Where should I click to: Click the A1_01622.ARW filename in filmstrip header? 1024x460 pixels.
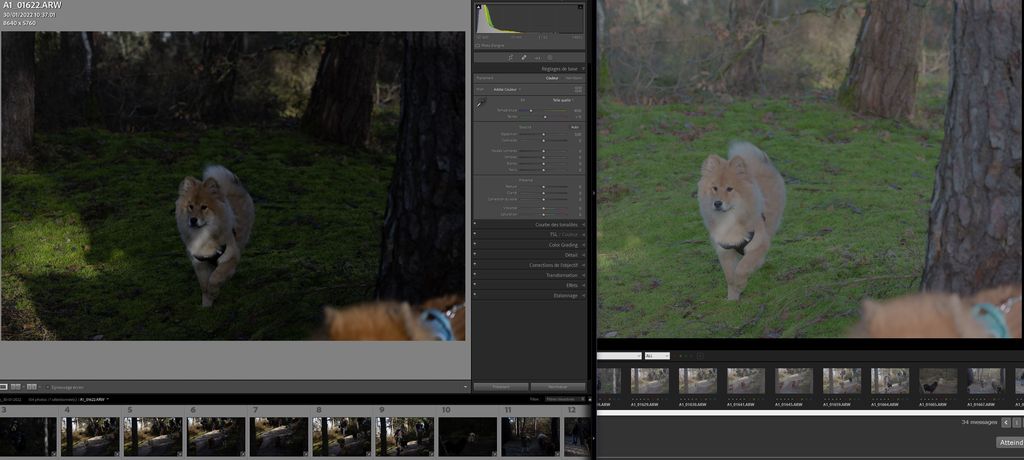pyautogui.click(x=92, y=399)
